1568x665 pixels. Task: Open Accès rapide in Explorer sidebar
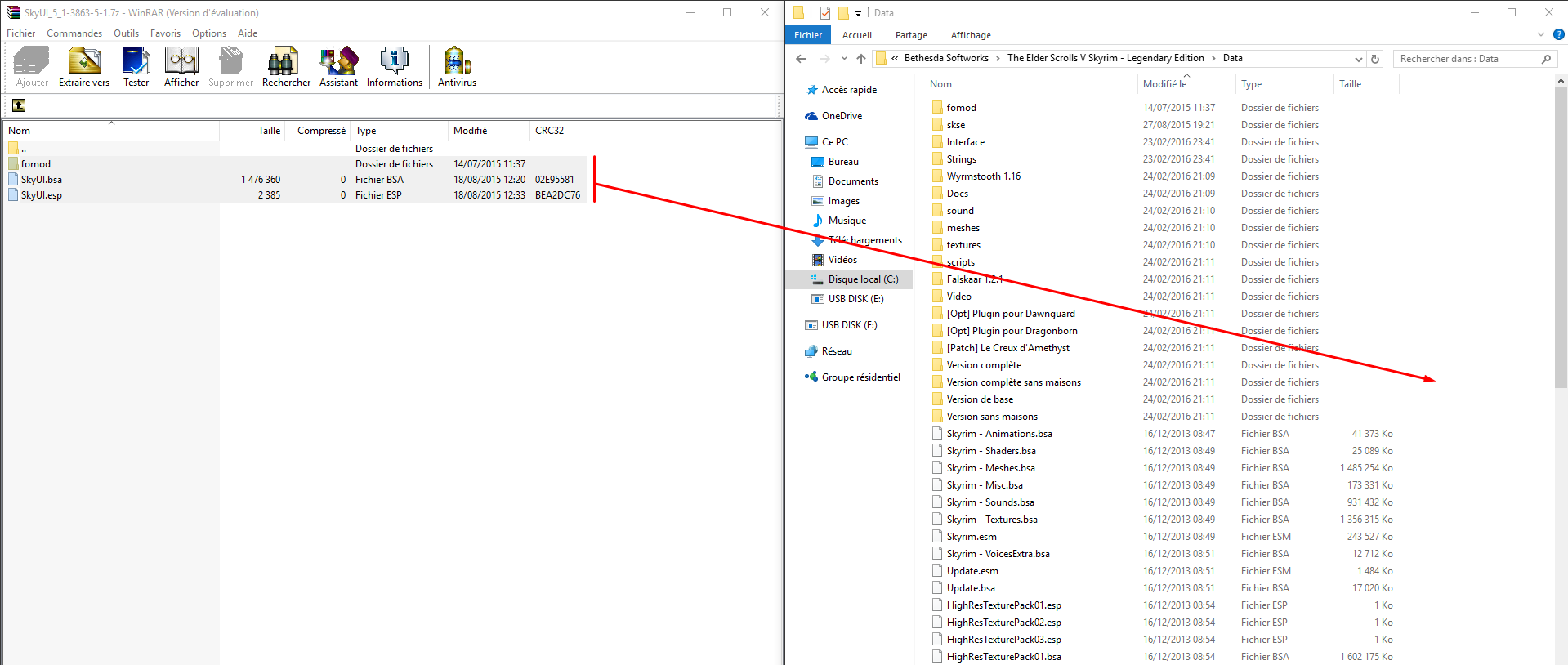(842, 90)
